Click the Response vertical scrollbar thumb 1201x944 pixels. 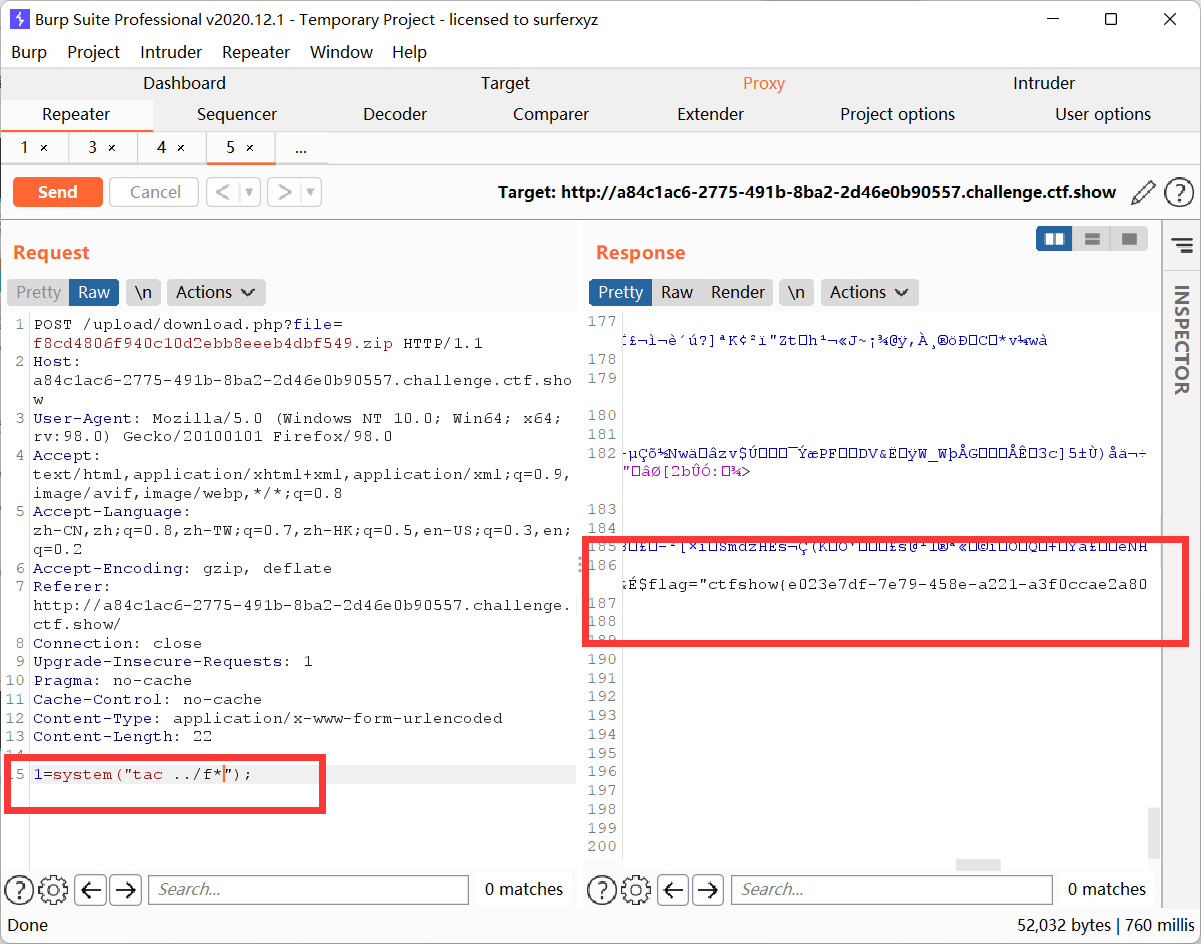(x=1153, y=833)
